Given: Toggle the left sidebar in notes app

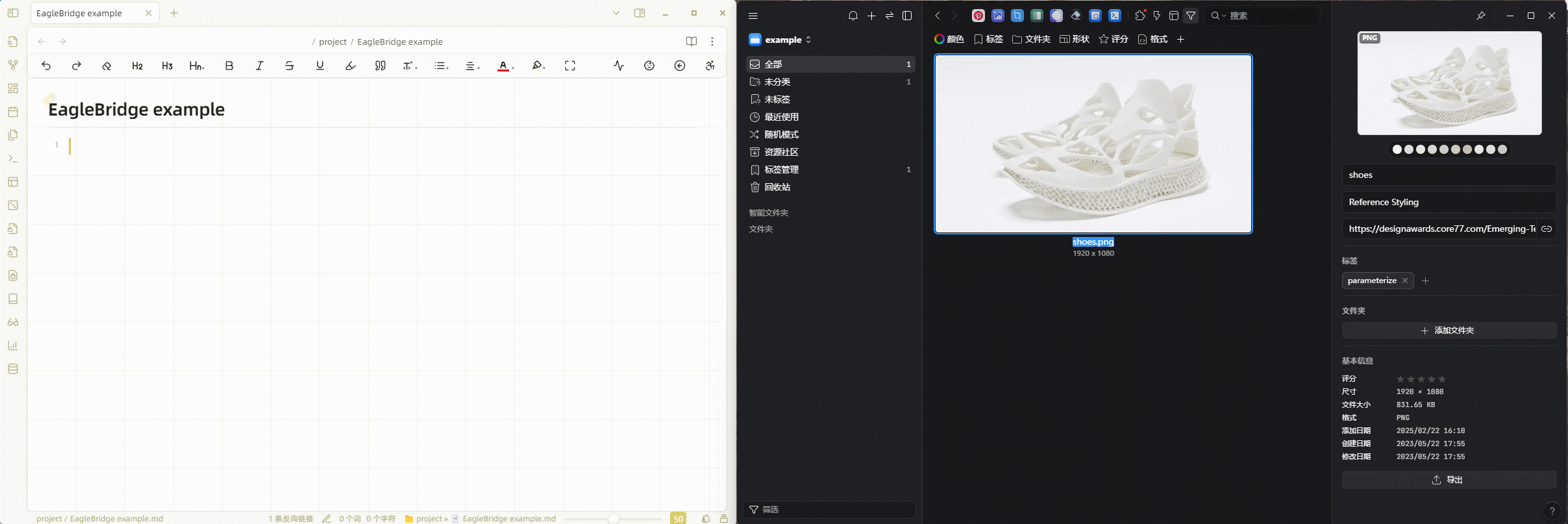Looking at the screenshot, I should coord(13,13).
